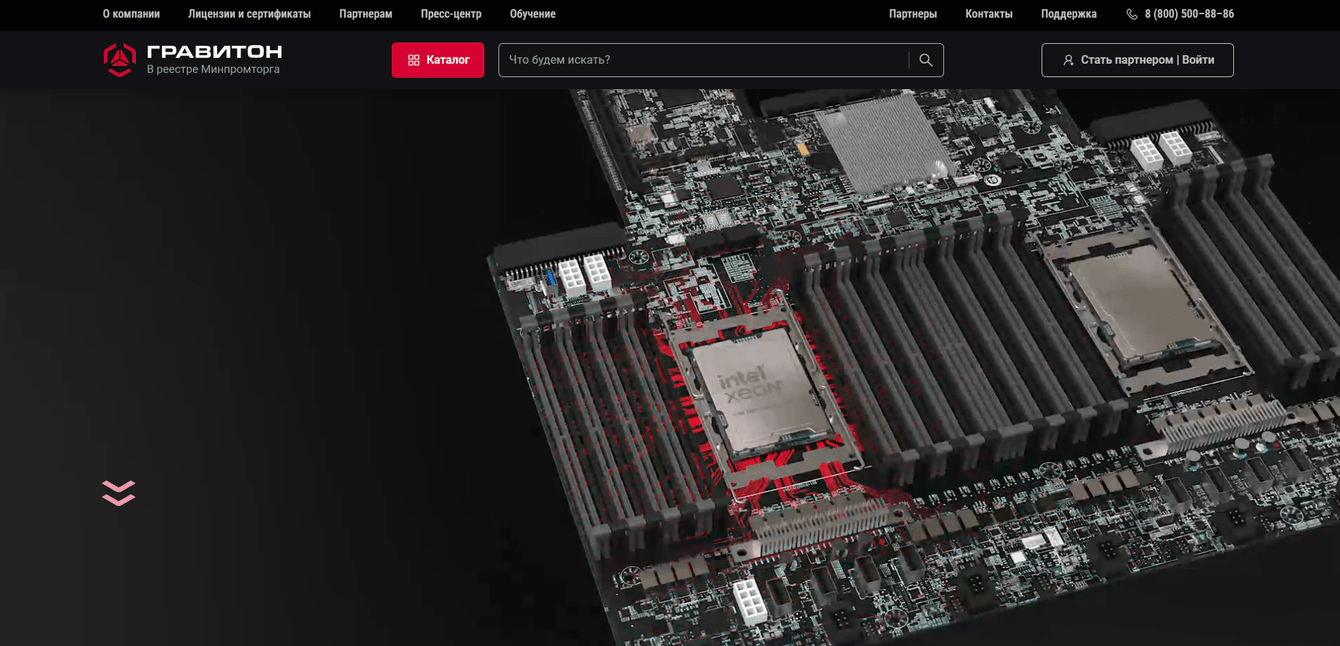Open Обучение menu item
The image size is (1340, 646).
(x=533, y=14)
